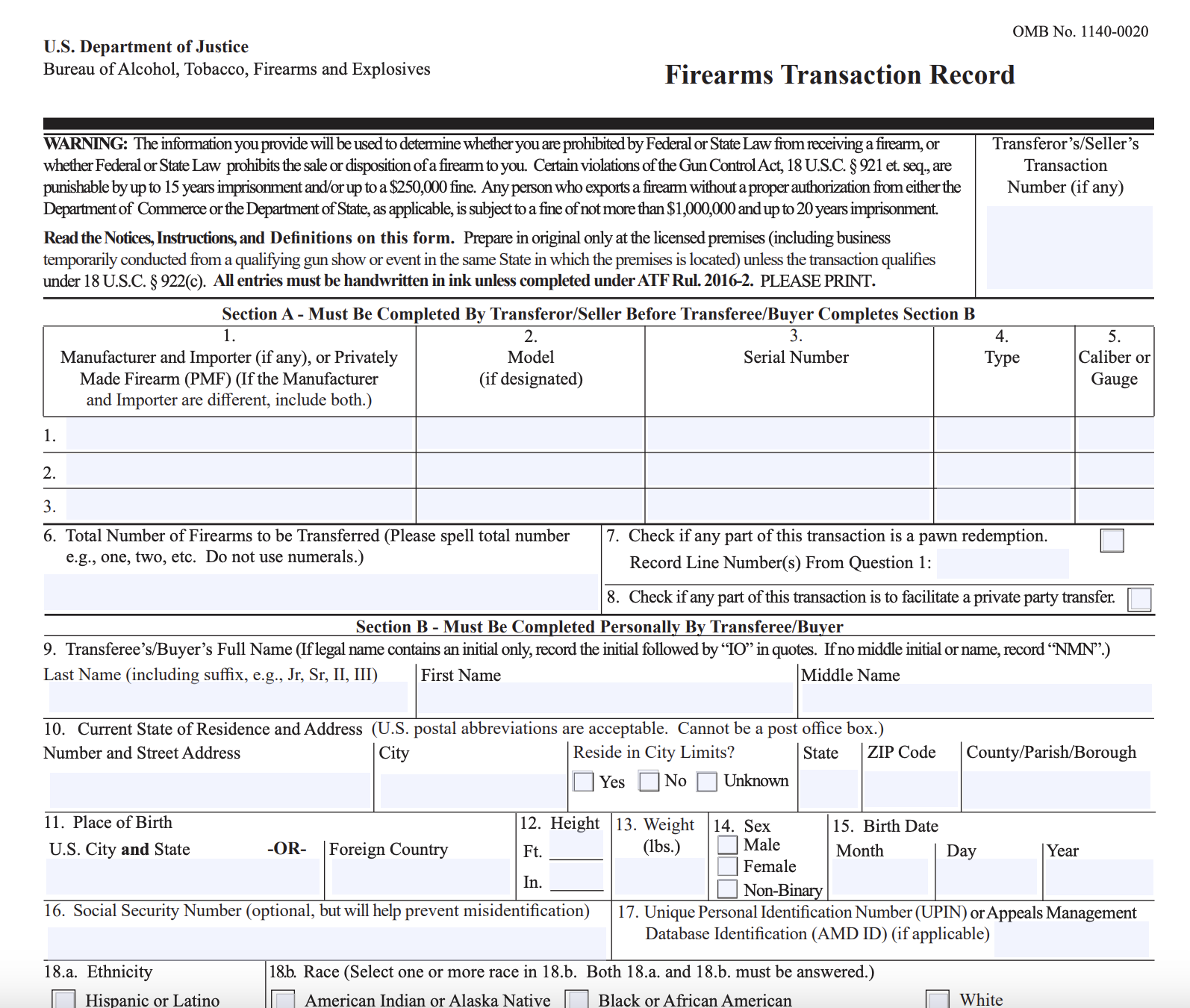Click the City input field
The height and width of the screenshot is (1008, 1190).
point(473,790)
